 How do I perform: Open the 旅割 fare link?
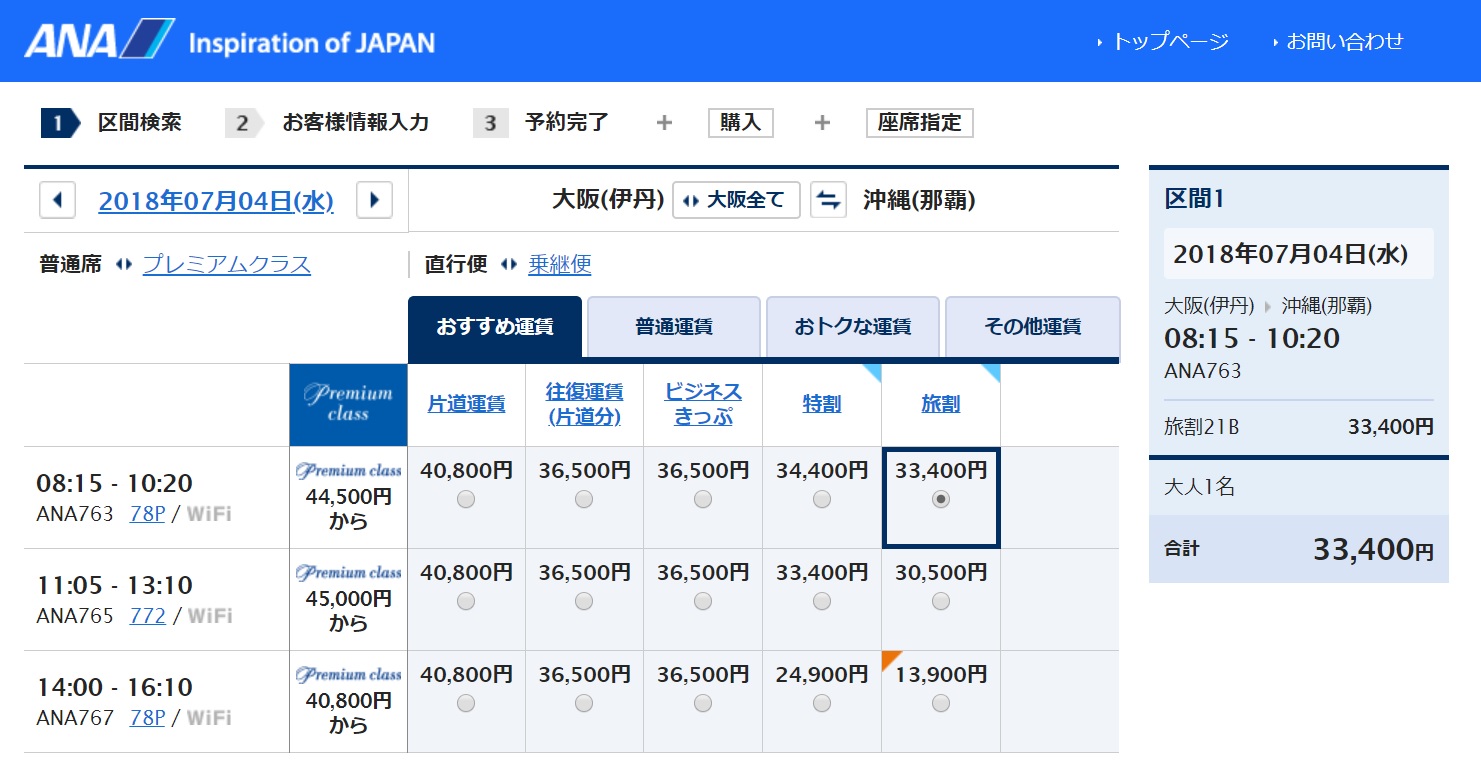(941, 404)
